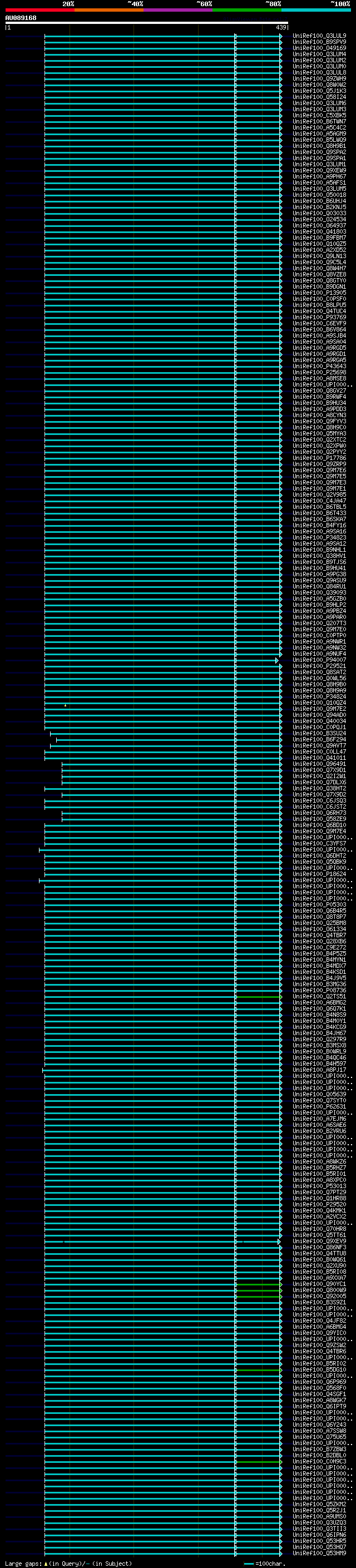Select label UniRef100_C5XBK5
356x1568 pixels.
319,116
